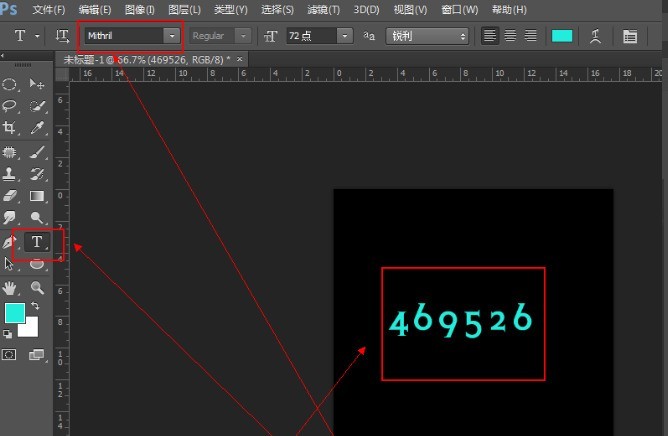Click the ruler origin corner box
Viewport: 668px width, 436px height.
tap(62, 74)
